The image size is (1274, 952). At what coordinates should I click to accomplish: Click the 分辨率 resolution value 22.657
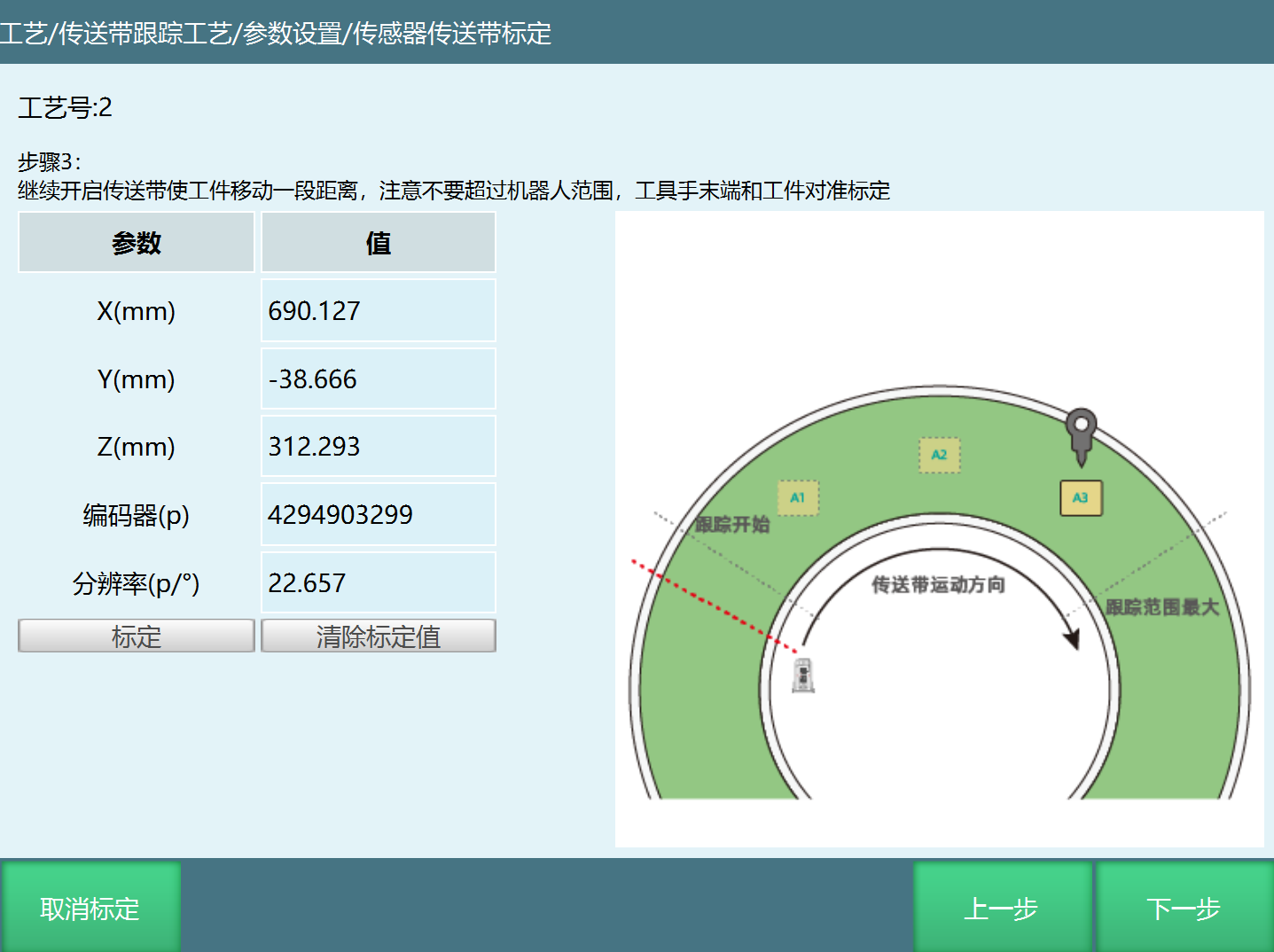pos(378,582)
